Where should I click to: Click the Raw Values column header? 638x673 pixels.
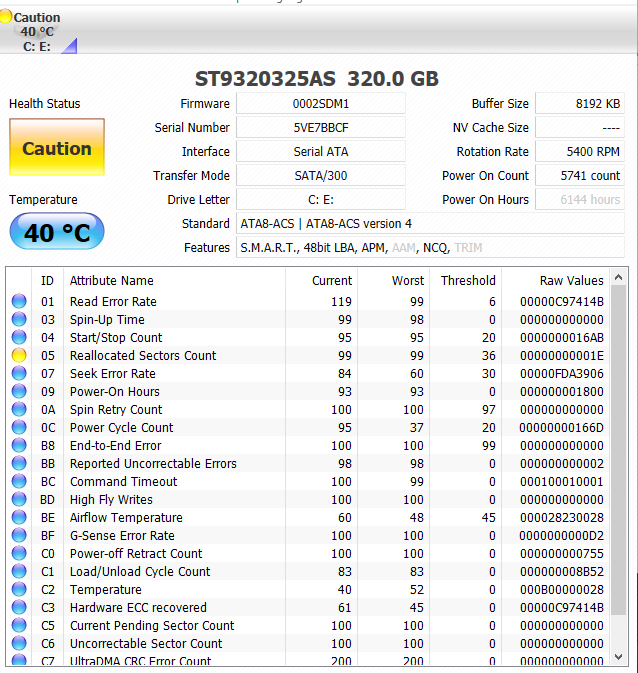556,281
